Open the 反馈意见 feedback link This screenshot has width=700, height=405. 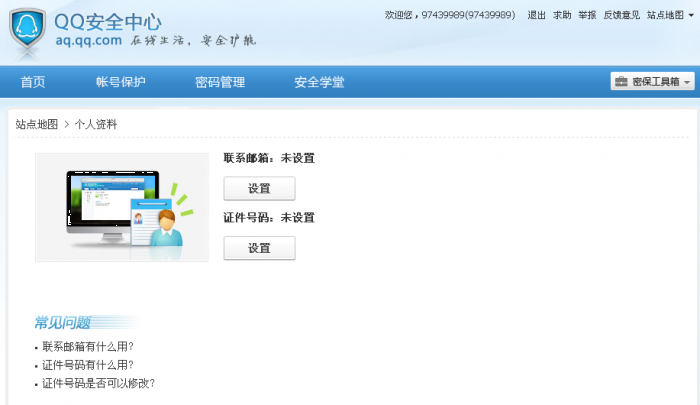tap(621, 15)
